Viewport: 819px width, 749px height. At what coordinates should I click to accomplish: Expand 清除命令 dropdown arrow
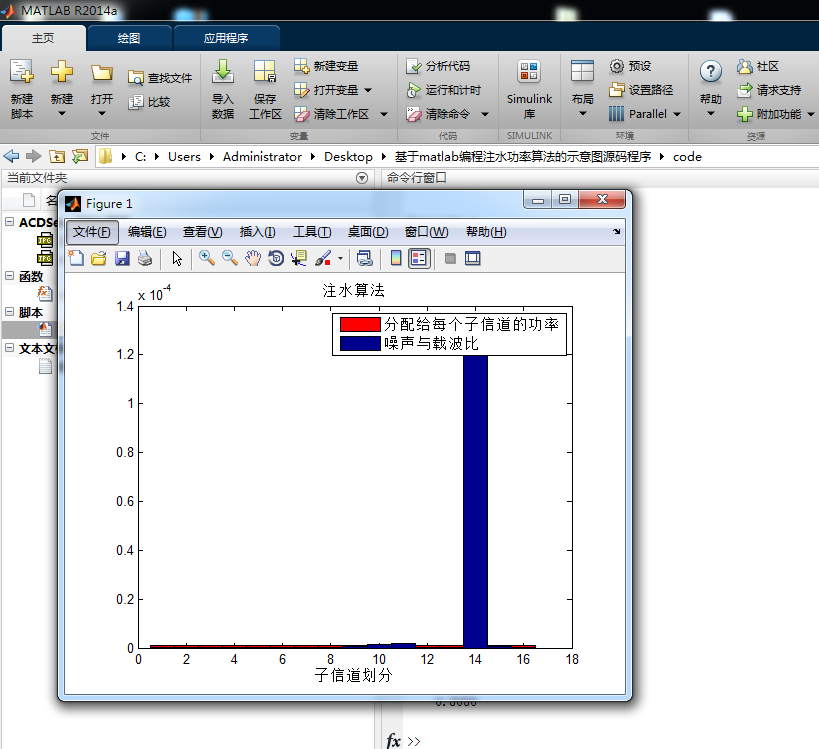(485, 114)
